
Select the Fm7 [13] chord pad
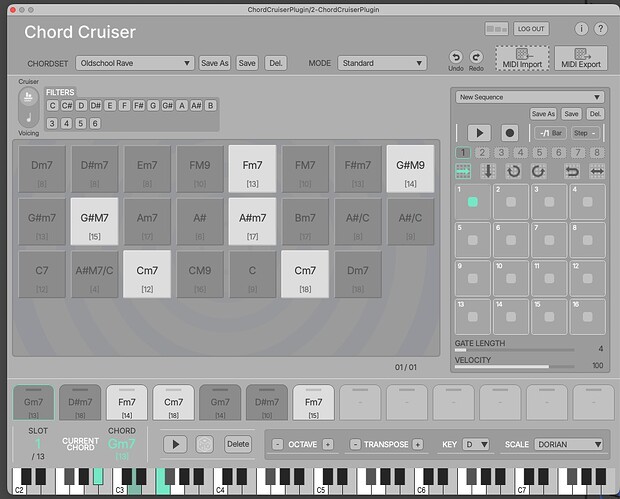pyautogui.click(x=253, y=169)
